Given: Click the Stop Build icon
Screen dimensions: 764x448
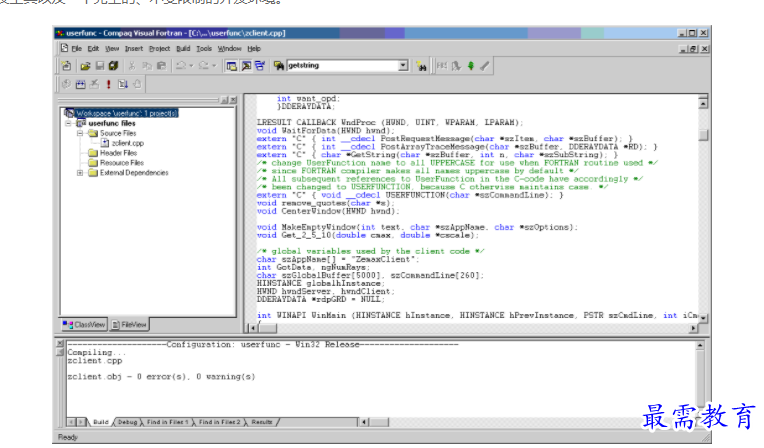Looking at the screenshot, I should click(x=95, y=84).
